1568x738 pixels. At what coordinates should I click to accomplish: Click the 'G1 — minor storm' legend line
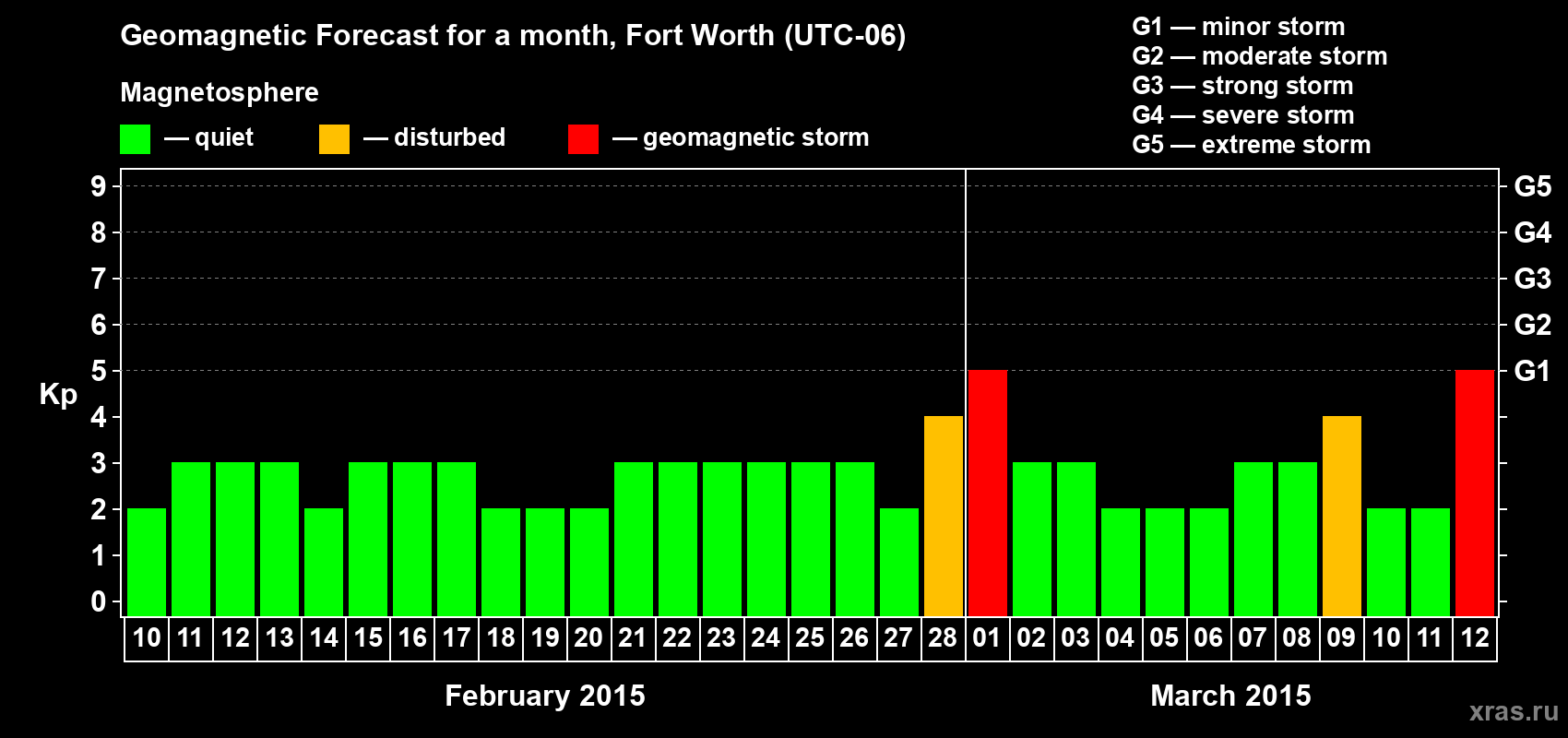click(x=1239, y=27)
